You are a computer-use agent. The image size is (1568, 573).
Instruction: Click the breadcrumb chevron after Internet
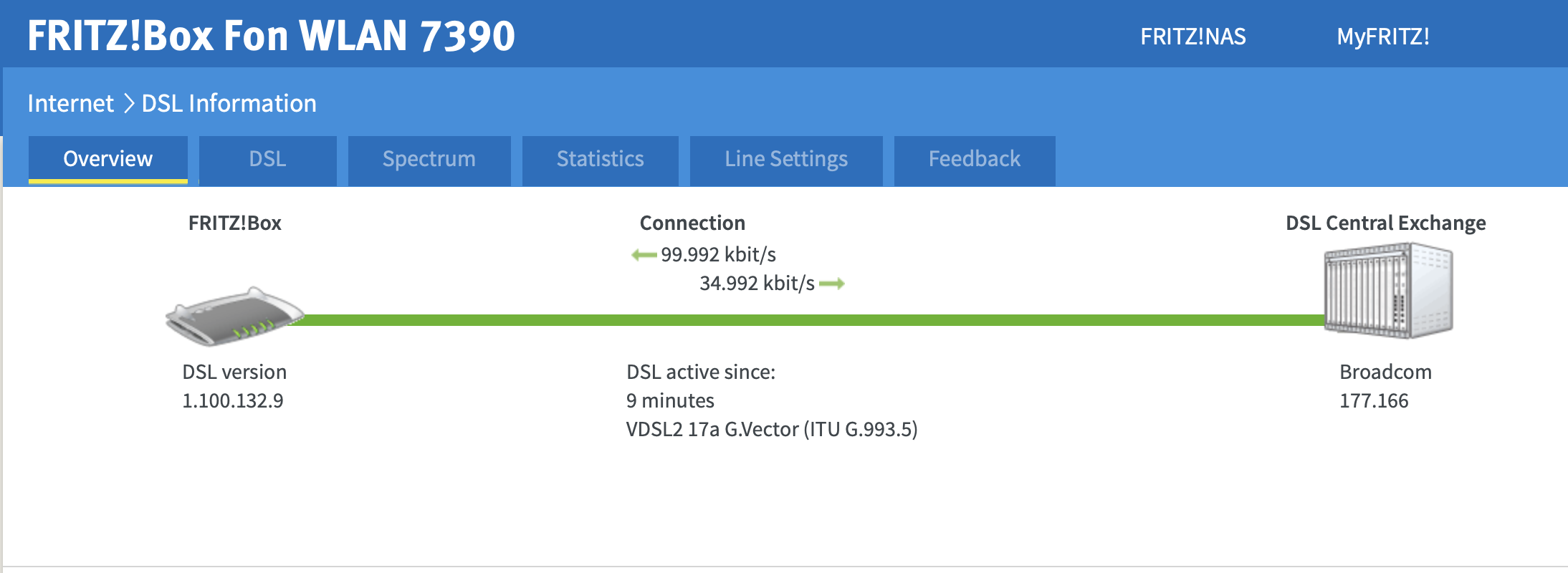click(x=129, y=104)
